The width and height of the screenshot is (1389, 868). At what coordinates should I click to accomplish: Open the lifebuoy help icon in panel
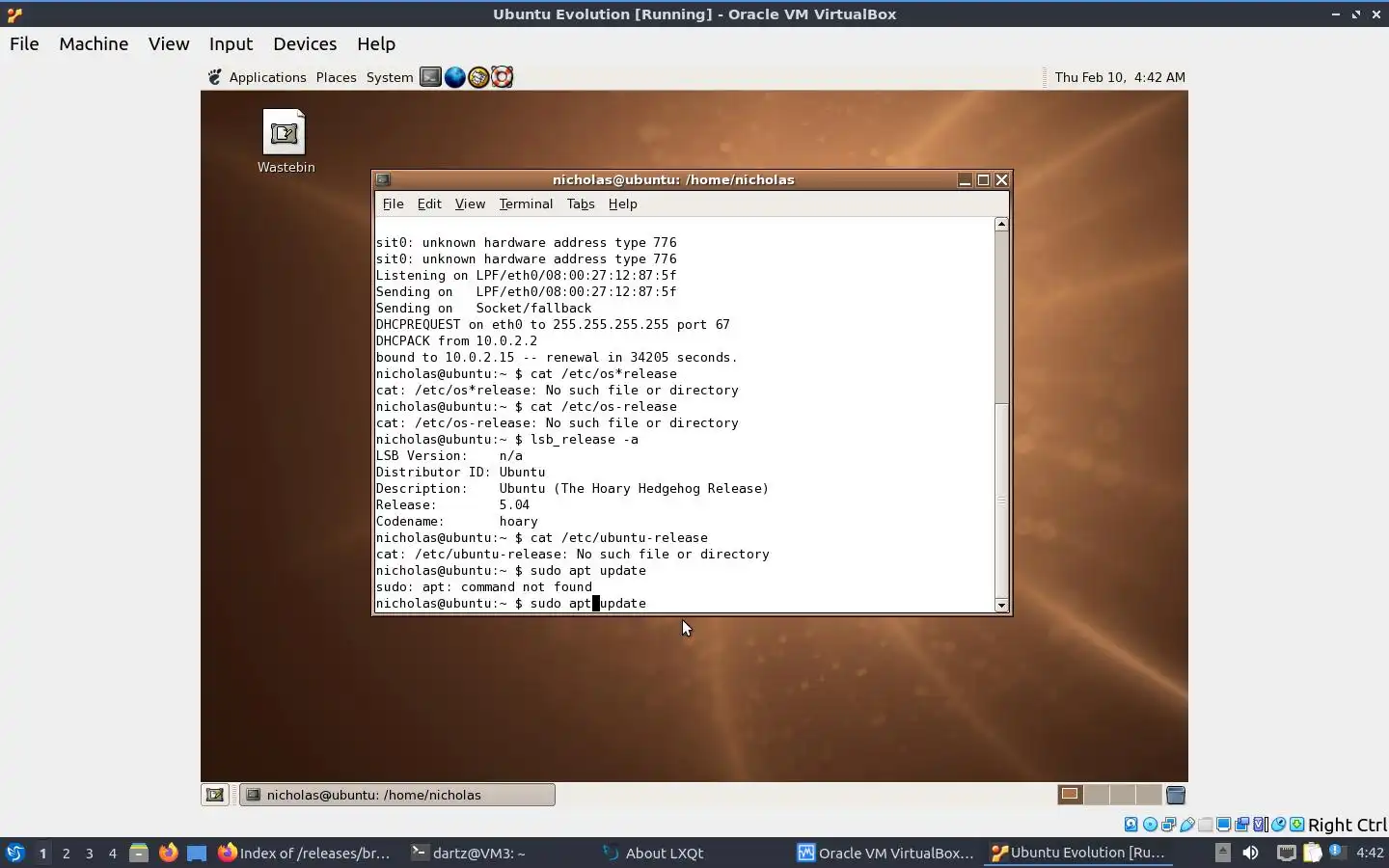point(502,77)
